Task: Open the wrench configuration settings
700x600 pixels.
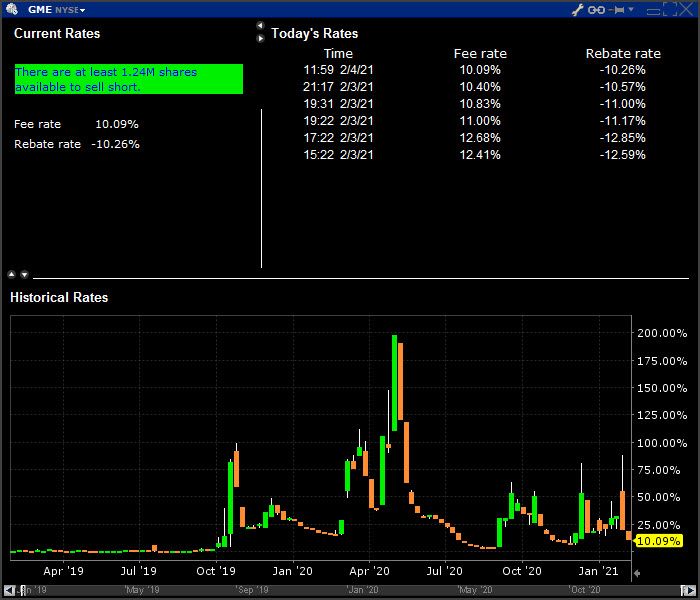Action: (x=578, y=9)
